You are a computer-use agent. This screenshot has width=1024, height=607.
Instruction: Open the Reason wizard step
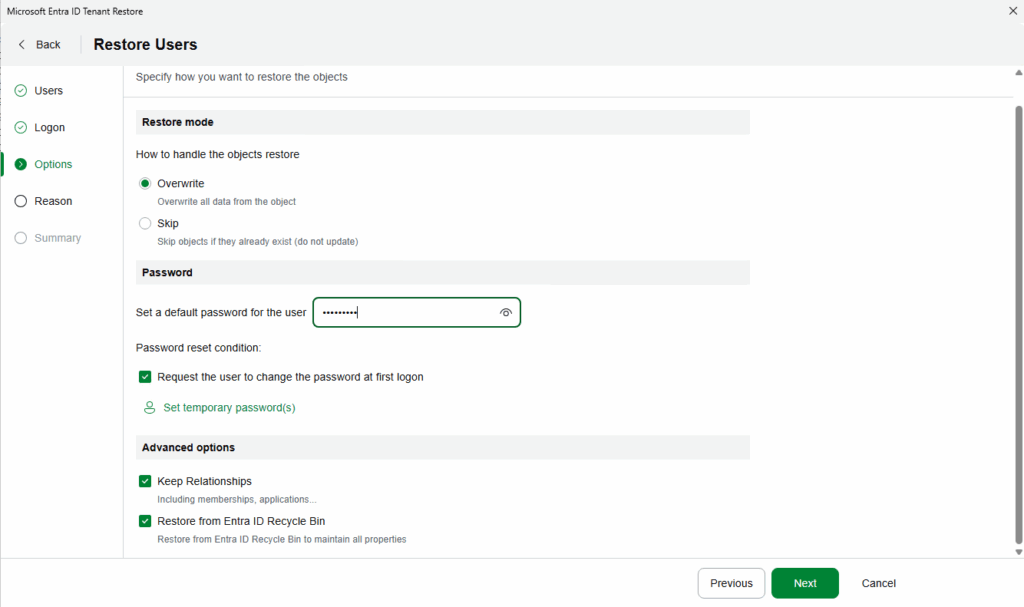click(x=53, y=201)
